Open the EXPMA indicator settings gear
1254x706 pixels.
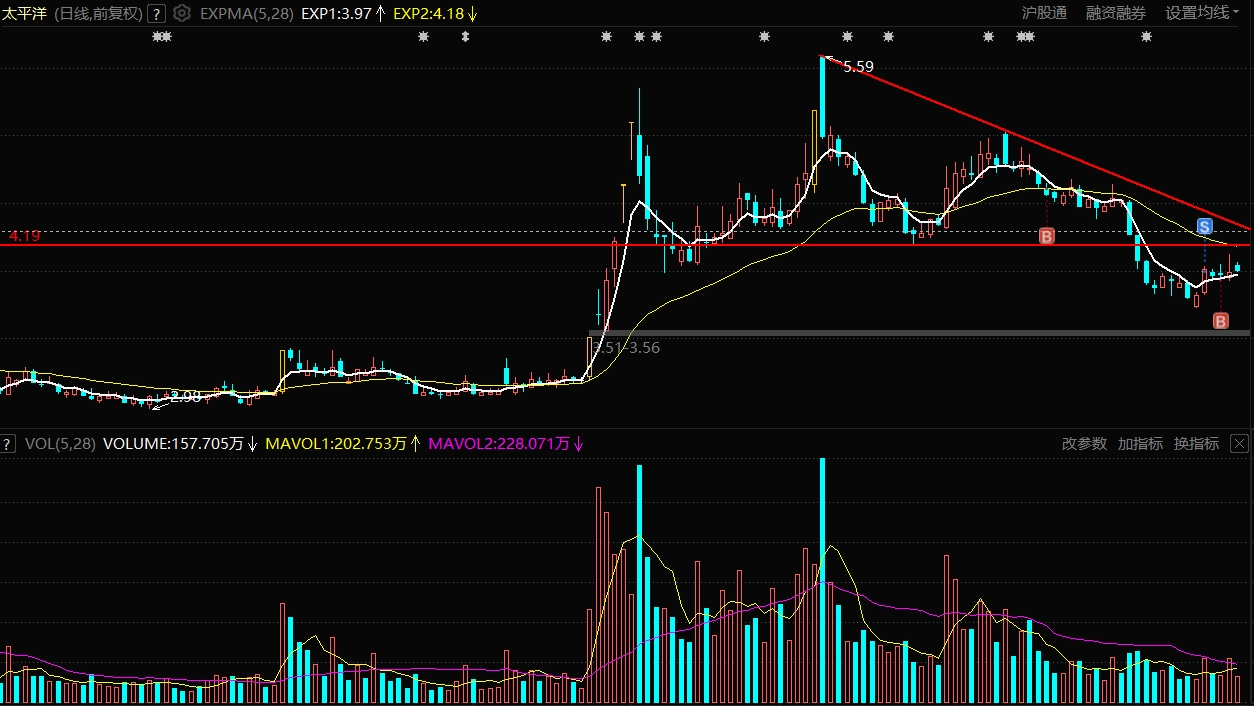[x=181, y=14]
